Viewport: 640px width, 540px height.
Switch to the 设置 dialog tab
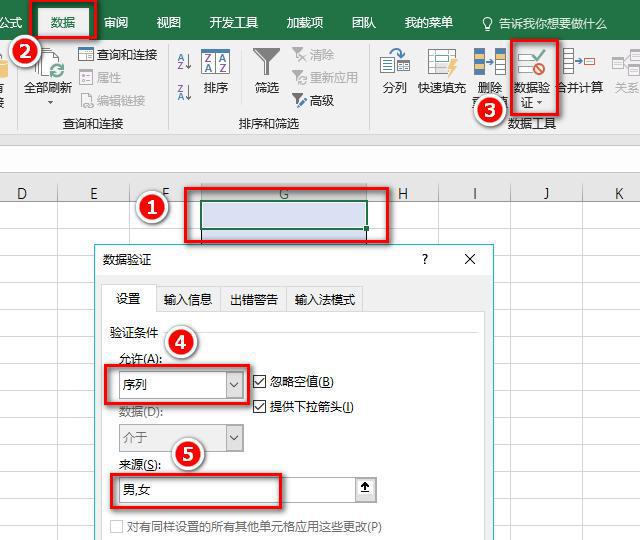[x=128, y=298]
